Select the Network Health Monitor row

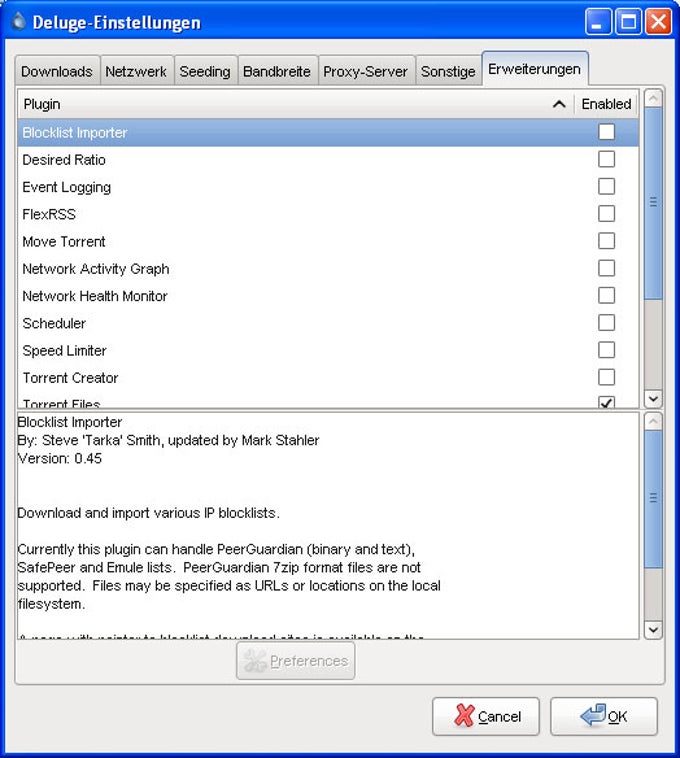pyautogui.click(x=328, y=296)
